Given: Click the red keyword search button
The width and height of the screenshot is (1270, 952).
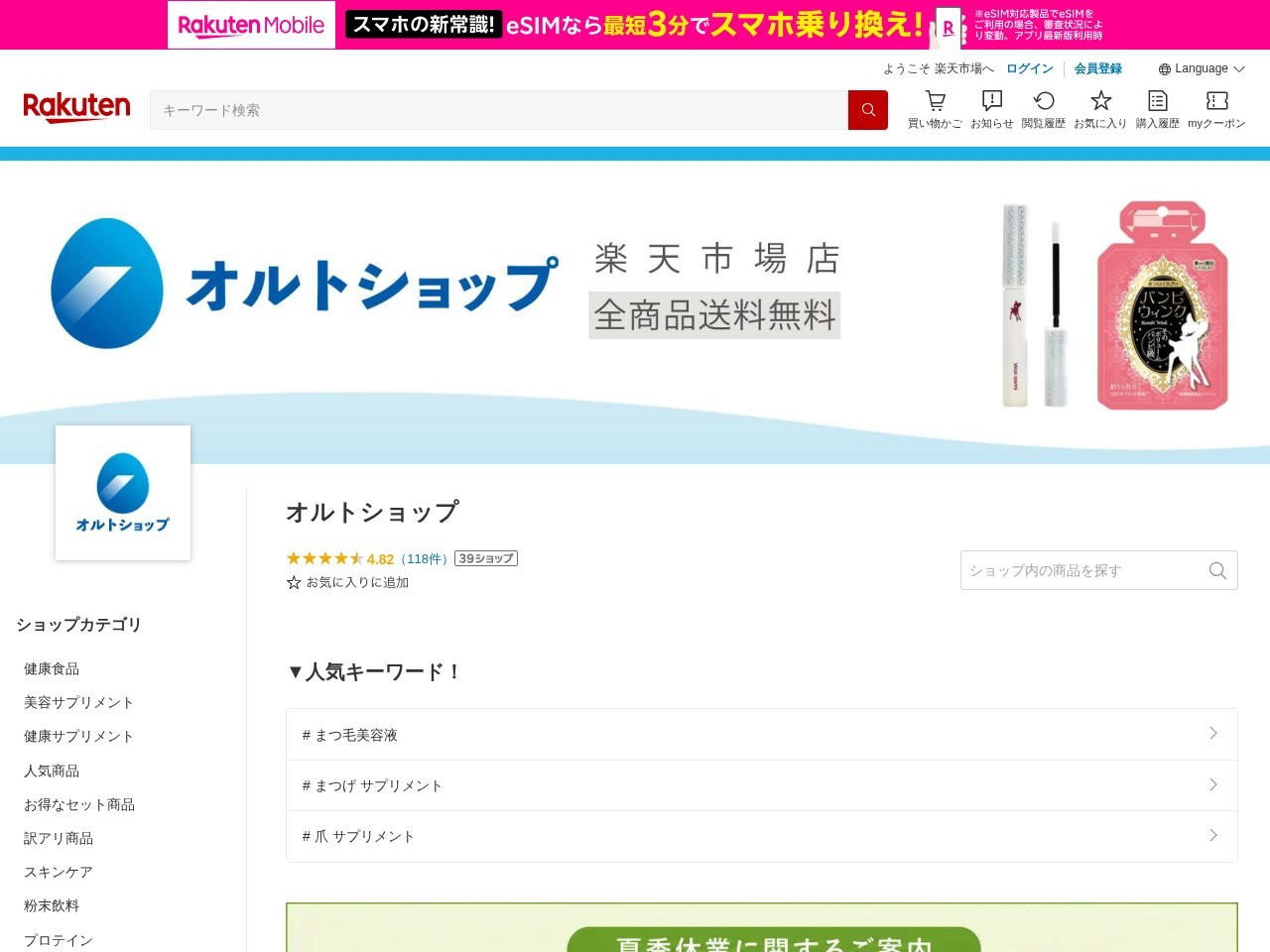Looking at the screenshot, I should coord(868,110).
